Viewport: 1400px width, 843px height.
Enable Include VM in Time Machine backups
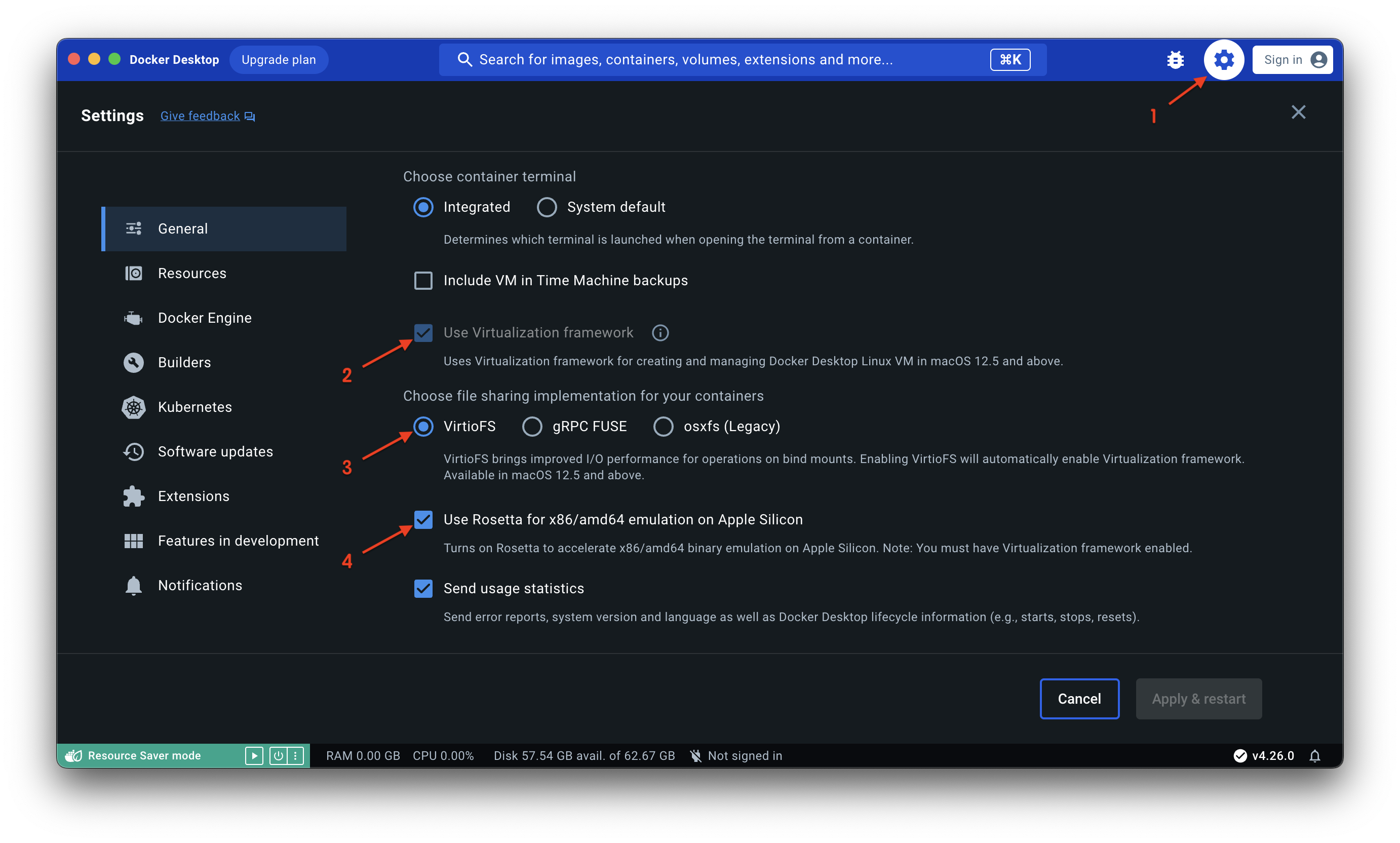click(423, 281)
